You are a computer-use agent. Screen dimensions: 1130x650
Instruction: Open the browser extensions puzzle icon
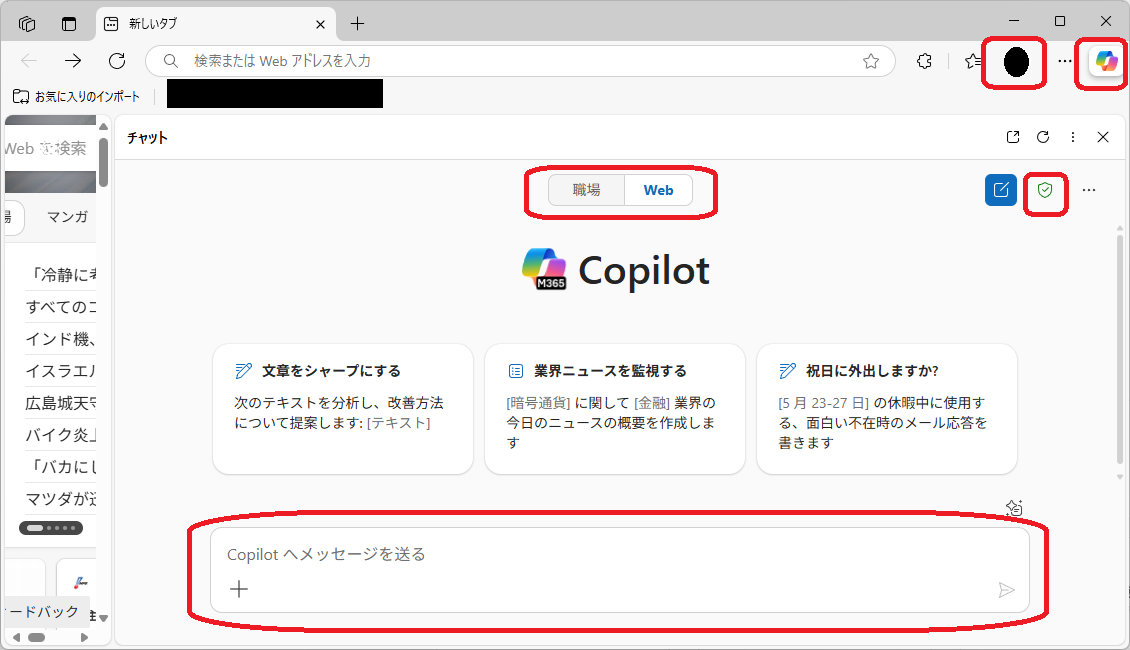(925, 61)
